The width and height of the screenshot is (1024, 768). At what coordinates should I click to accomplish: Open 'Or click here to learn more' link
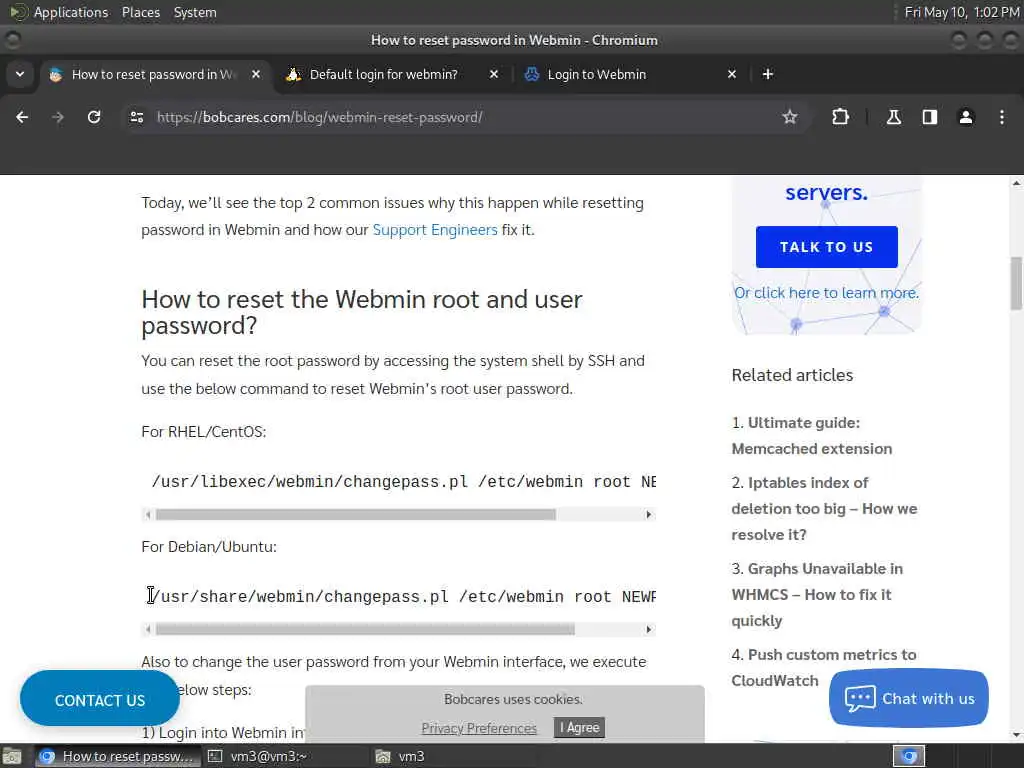pyautogui.click(x=826, y=293)
